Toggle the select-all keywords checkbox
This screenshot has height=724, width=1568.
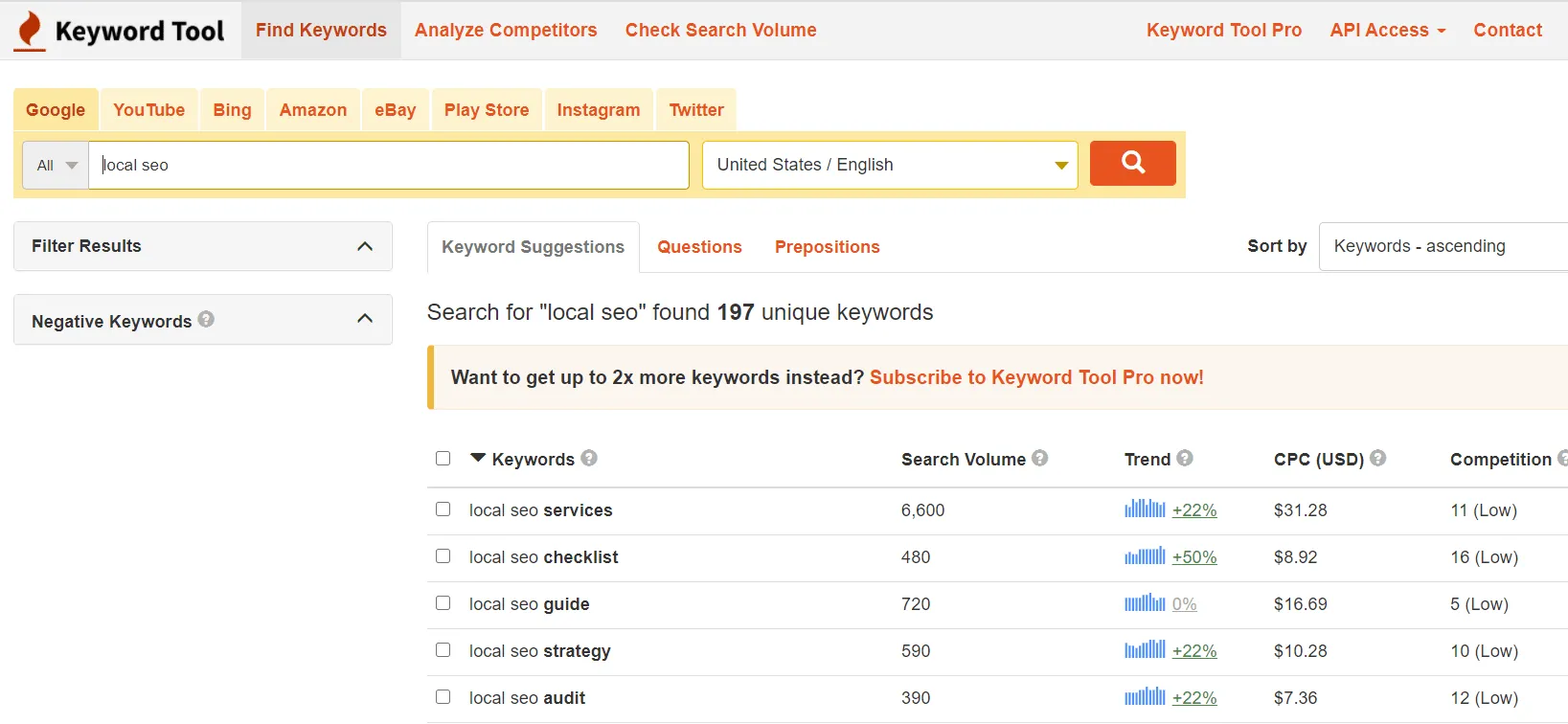443,459
